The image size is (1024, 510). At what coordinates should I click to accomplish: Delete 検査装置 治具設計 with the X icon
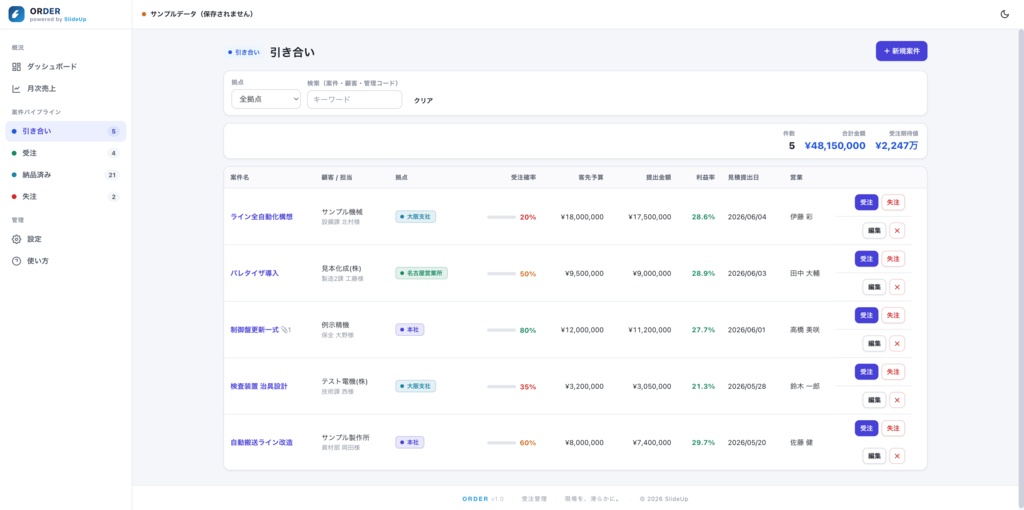coord(897,400)
